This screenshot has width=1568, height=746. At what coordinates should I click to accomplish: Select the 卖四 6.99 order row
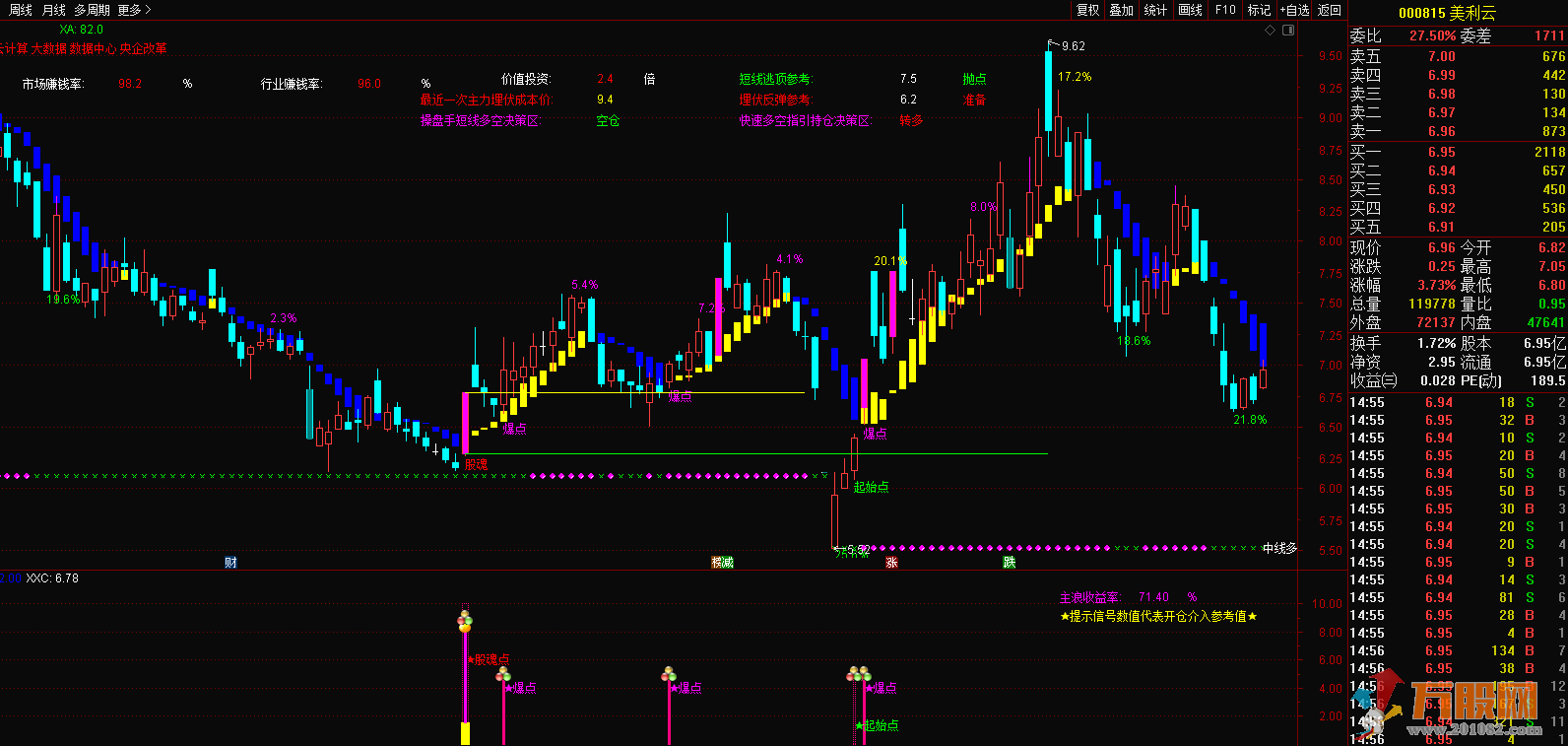[x=1458, y=75]
